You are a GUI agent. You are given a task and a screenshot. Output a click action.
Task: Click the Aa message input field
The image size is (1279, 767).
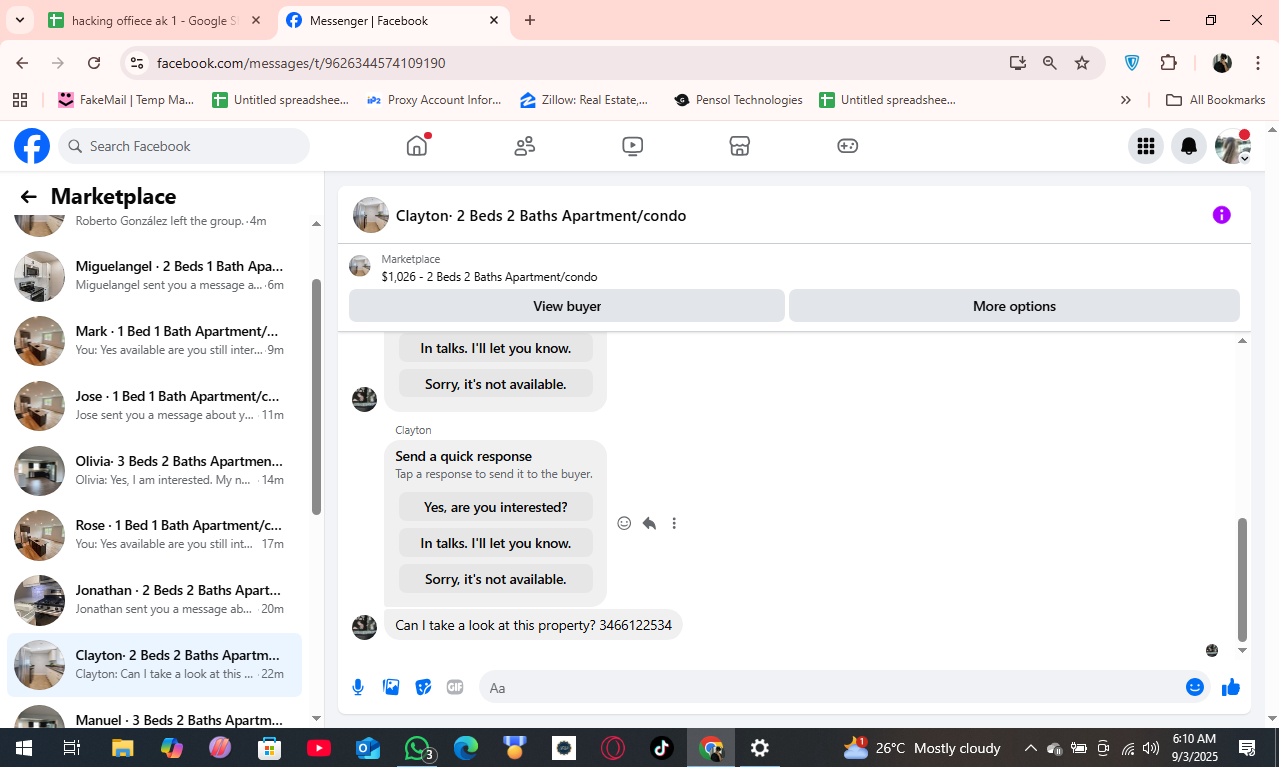tap(830, 687)
